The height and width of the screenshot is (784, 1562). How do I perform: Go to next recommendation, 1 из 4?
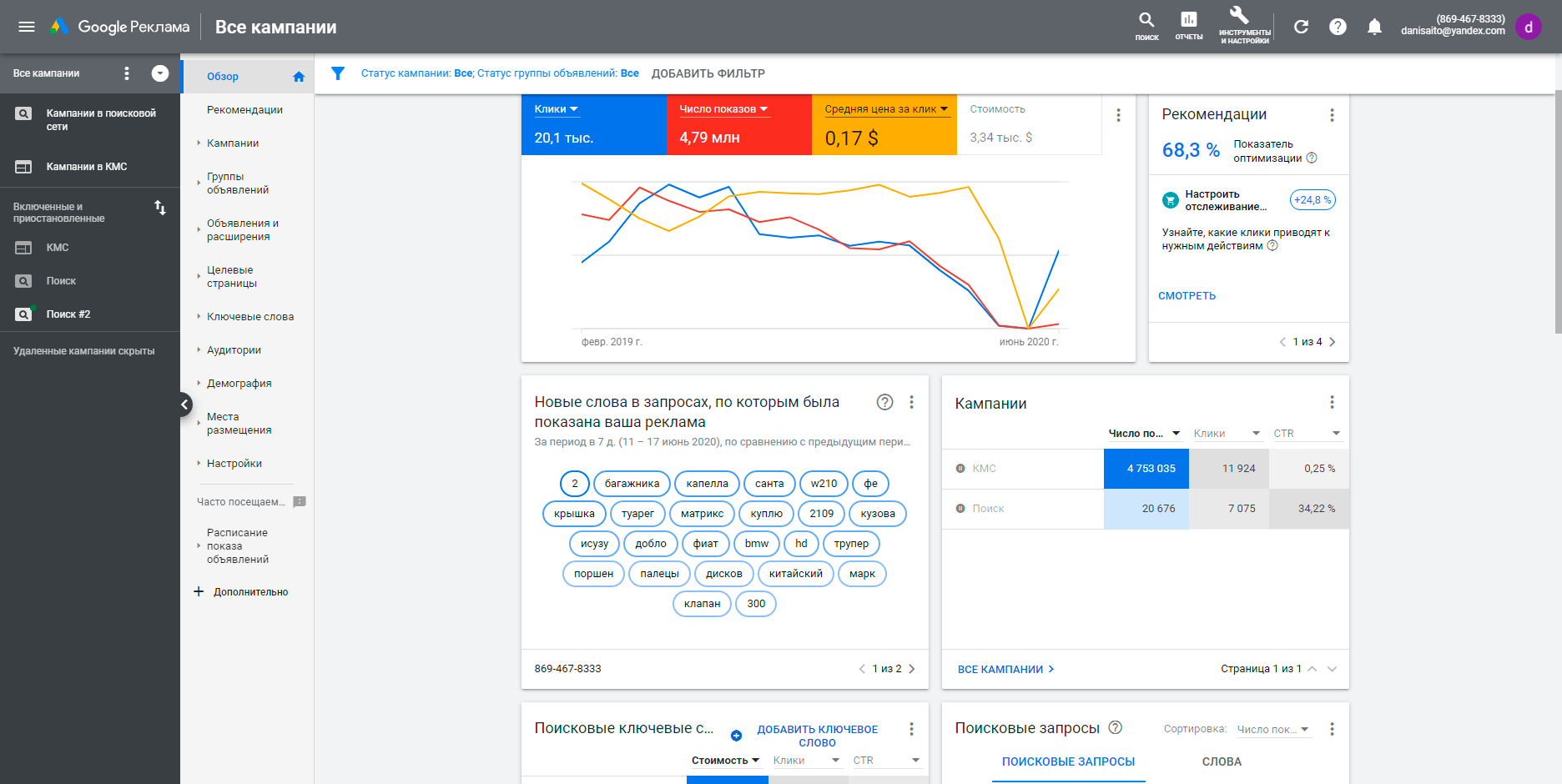1333,342
